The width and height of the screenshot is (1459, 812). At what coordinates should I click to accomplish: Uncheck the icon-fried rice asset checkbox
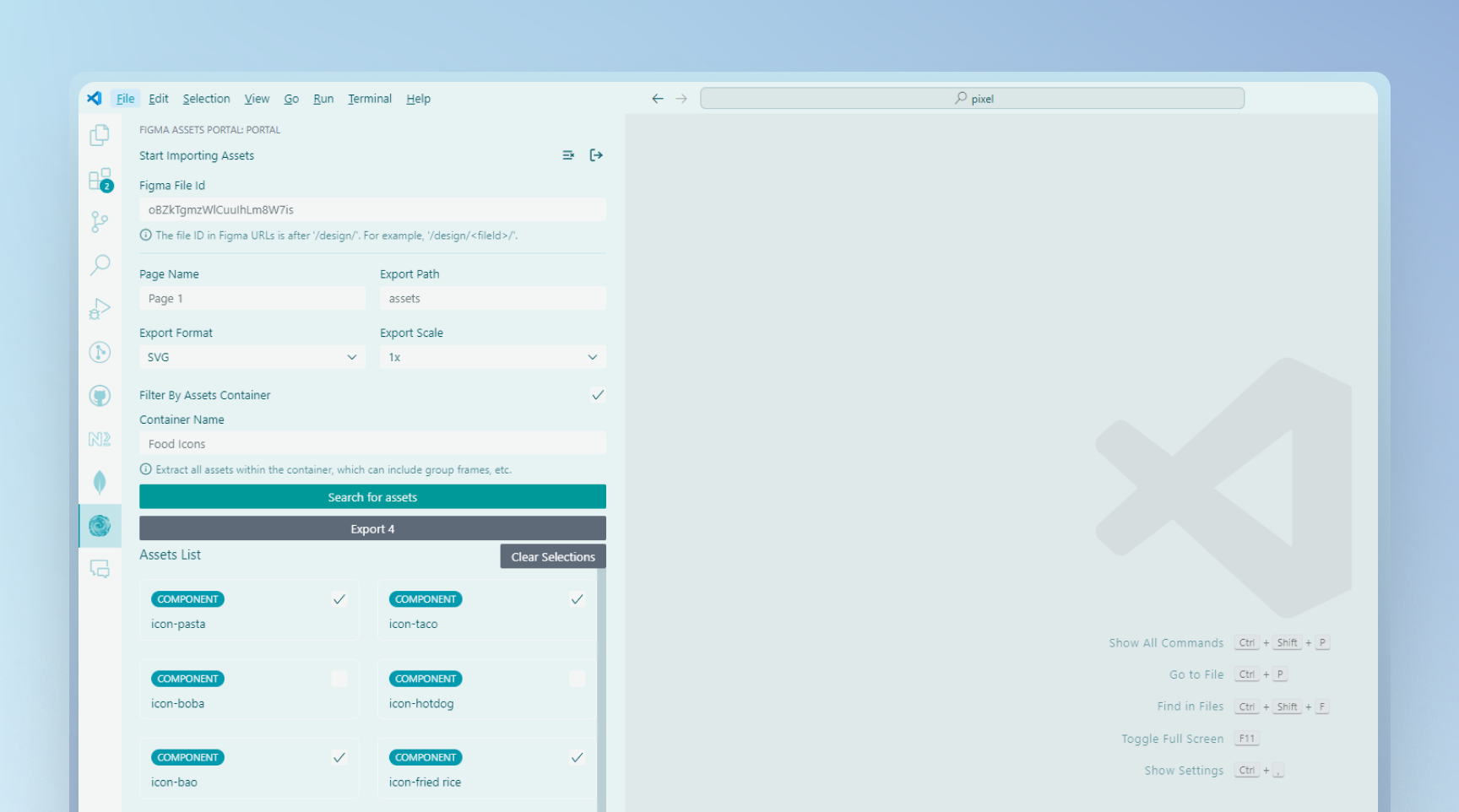tap(578, 757)
